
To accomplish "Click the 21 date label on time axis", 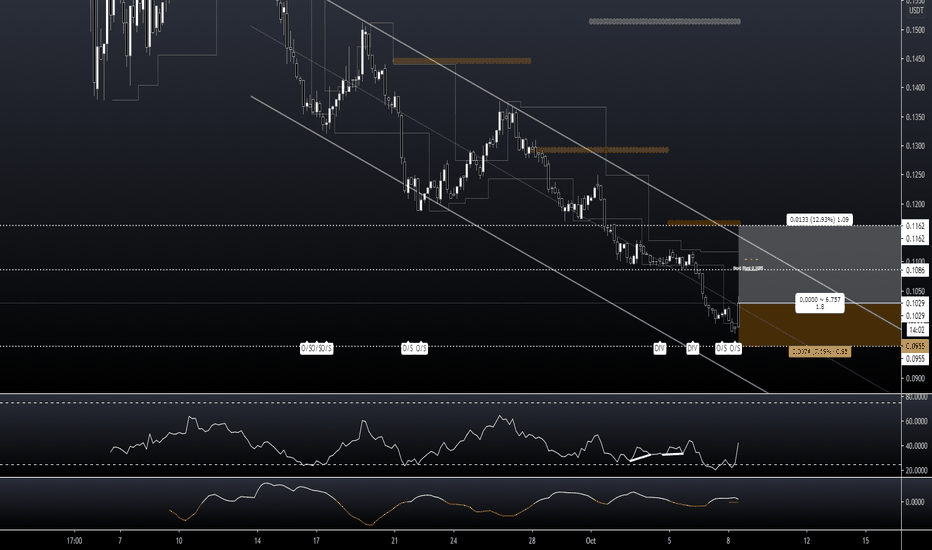I will (x=395, y=541).
